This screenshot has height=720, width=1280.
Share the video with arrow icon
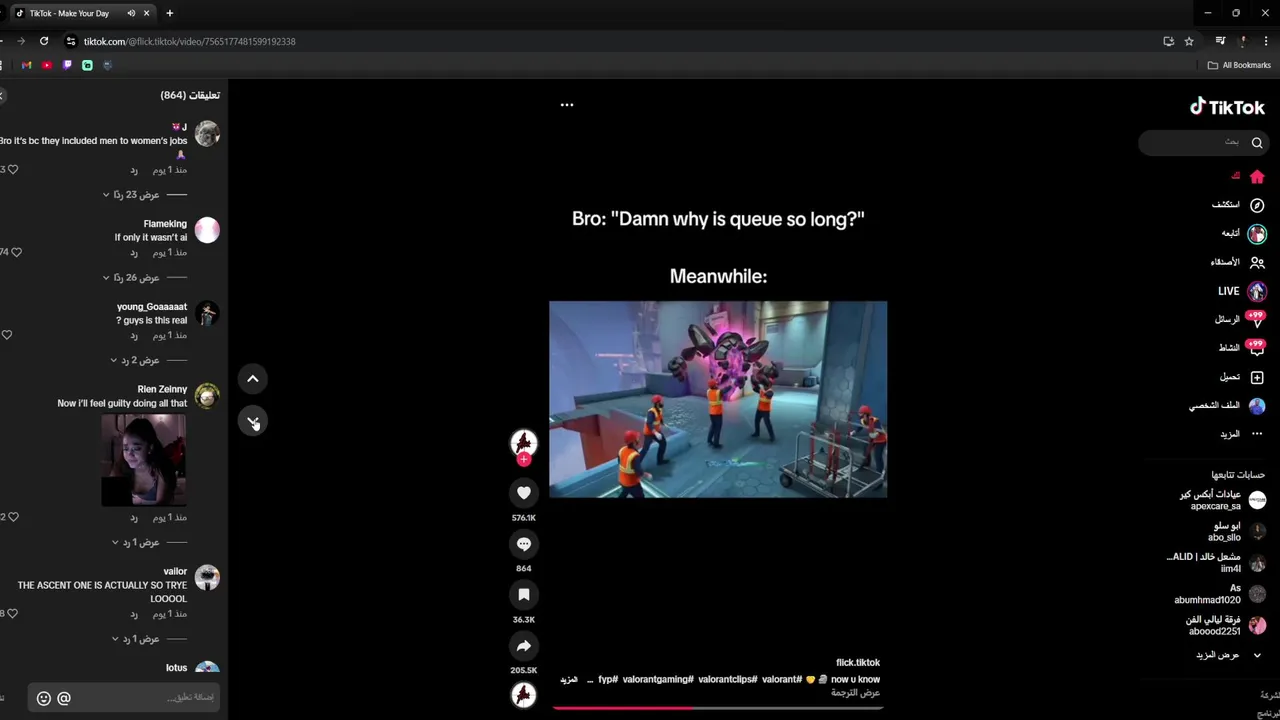(523, 645)
